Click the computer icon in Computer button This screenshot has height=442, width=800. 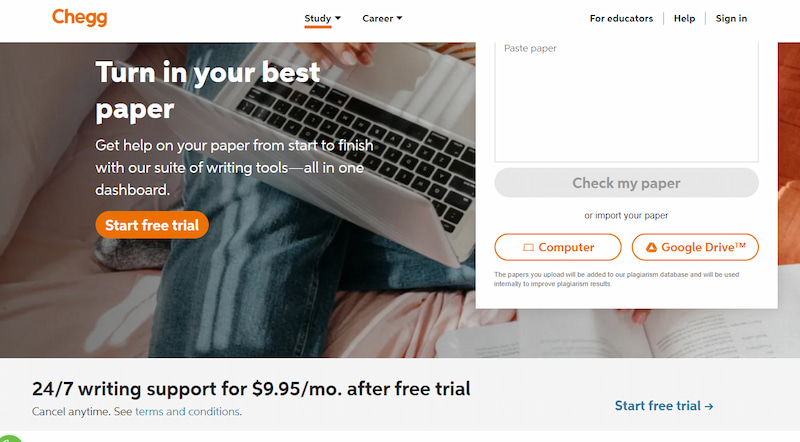coord(529,248)
